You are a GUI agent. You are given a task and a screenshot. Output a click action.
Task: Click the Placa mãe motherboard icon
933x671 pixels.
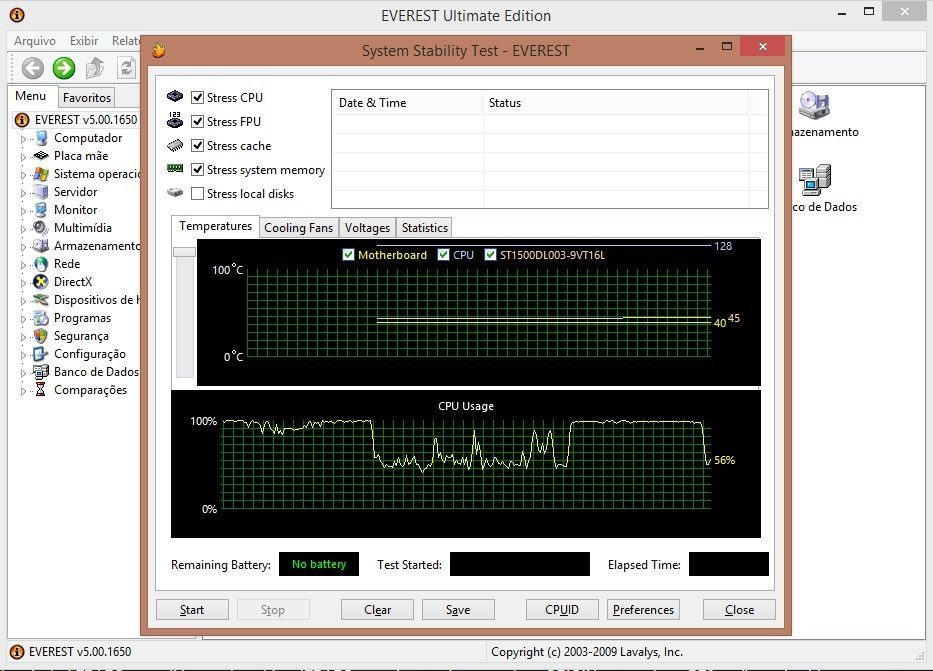(x=41, y=156)
